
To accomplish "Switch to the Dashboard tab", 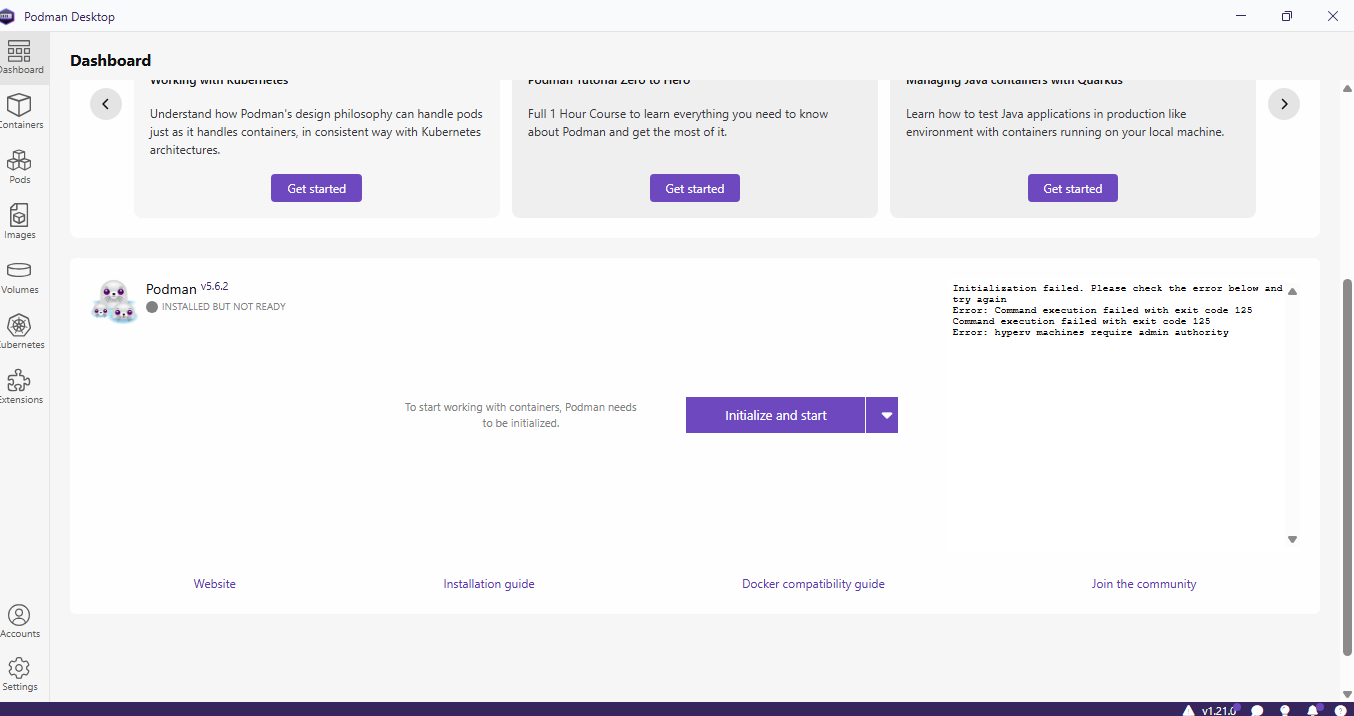I will pyautogui.click(x=20, y=57).
